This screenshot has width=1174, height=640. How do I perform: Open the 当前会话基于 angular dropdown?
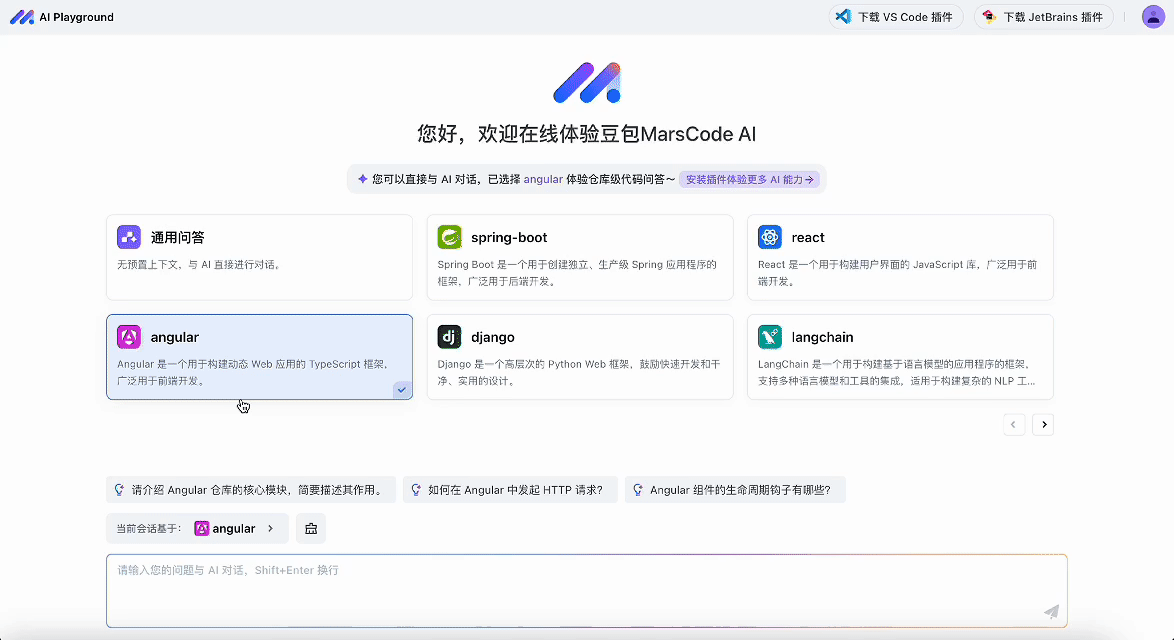click(x=198, y=528)
